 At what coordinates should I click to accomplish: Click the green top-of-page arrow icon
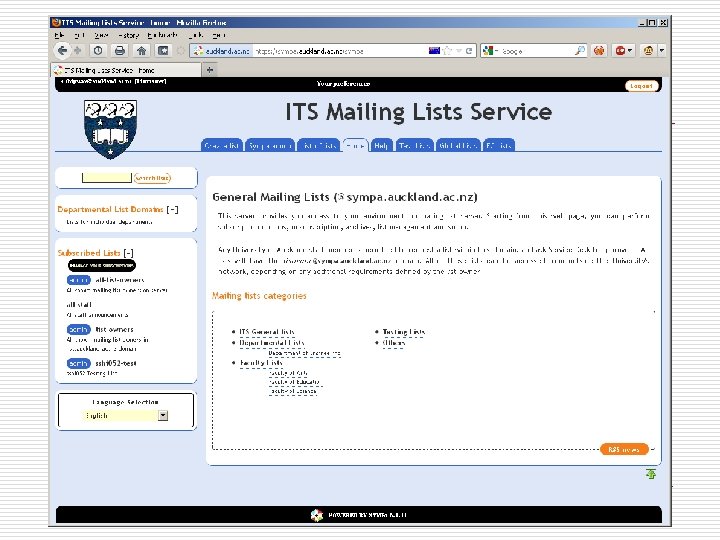click(651, 473)
